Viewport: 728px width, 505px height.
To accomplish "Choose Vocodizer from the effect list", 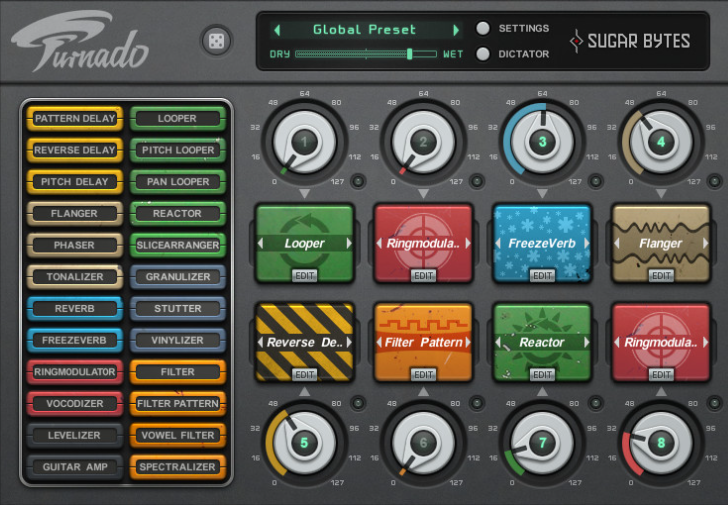I will point(75,403).
